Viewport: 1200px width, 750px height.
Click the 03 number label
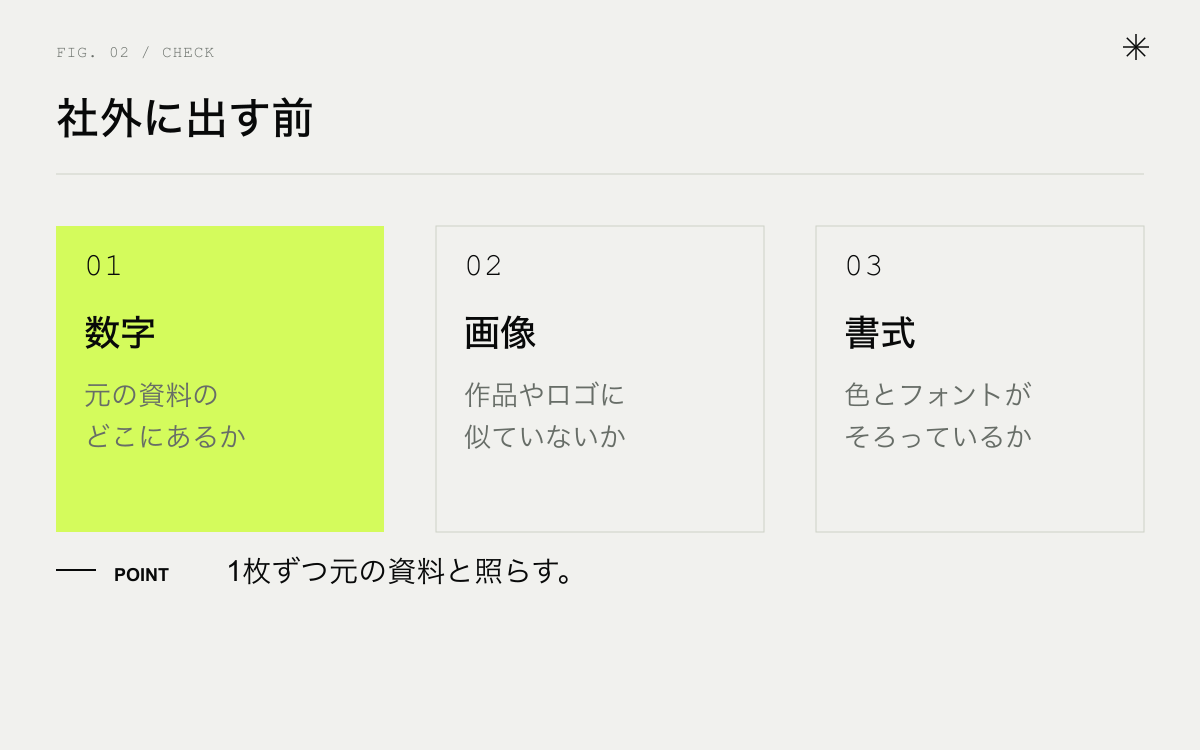pyautogui.click(x=864, y=266)
